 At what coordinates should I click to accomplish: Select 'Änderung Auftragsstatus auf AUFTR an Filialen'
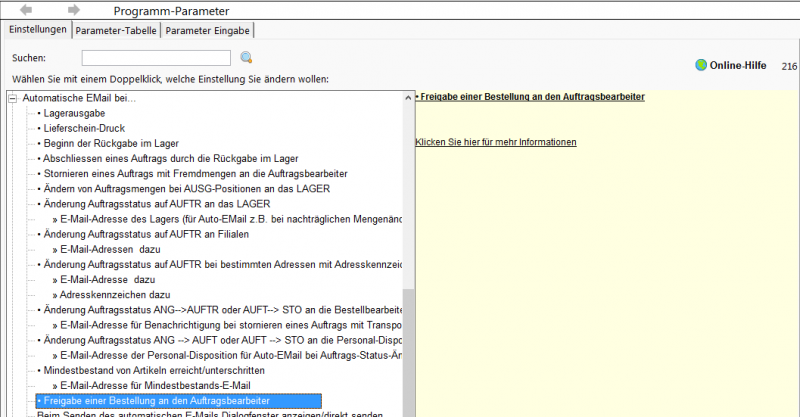pyautogui.click(x=146, y=234)
